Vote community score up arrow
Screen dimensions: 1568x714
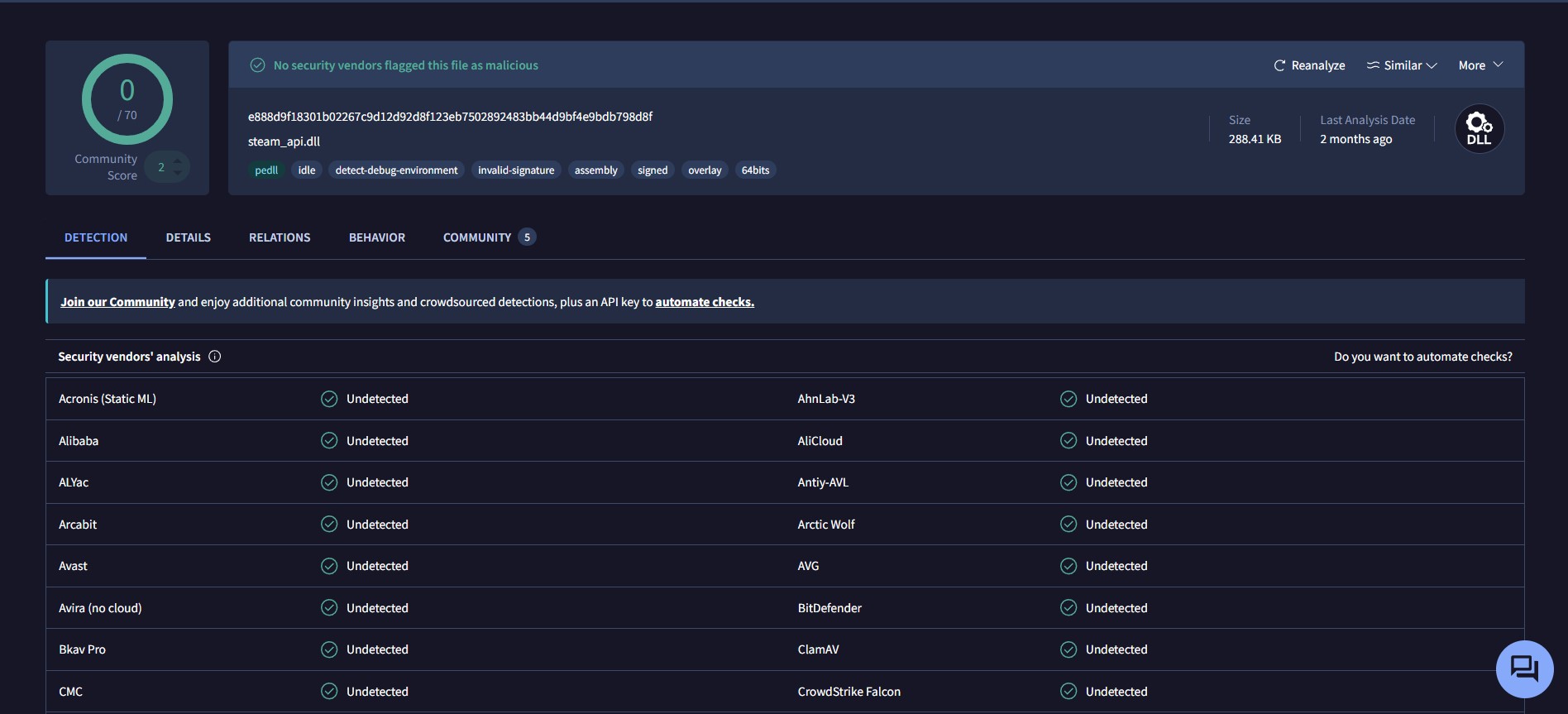click(x=178, y=161)
